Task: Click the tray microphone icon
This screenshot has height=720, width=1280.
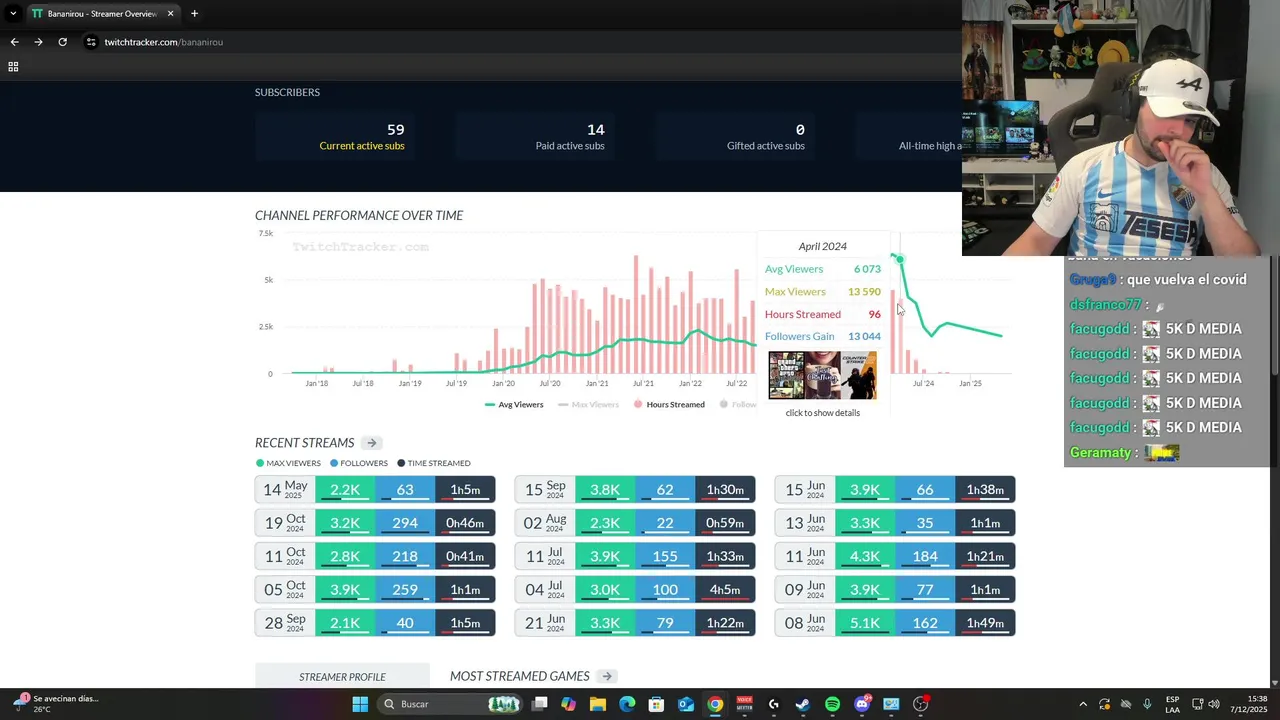Action: (x=1147, y=704)
